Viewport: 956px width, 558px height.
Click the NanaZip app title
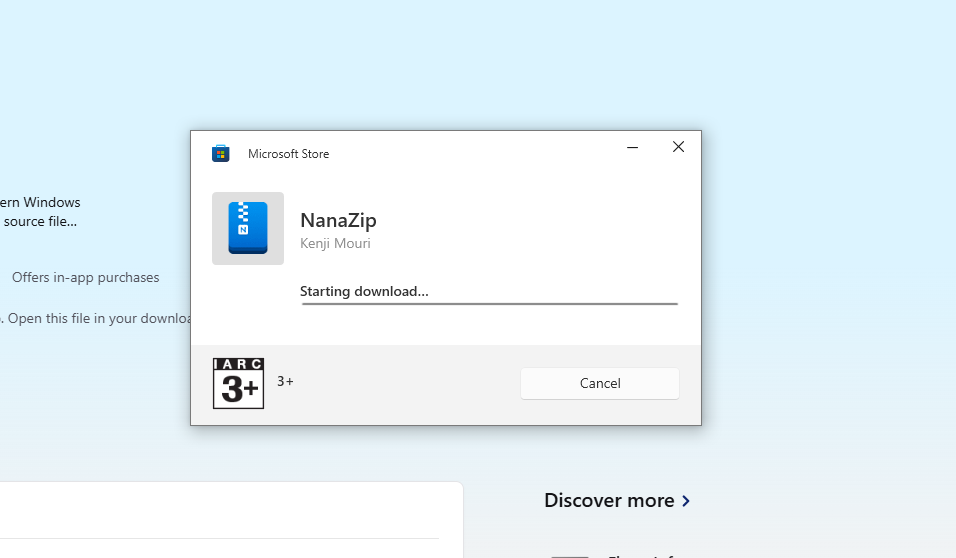coord(338,220)
